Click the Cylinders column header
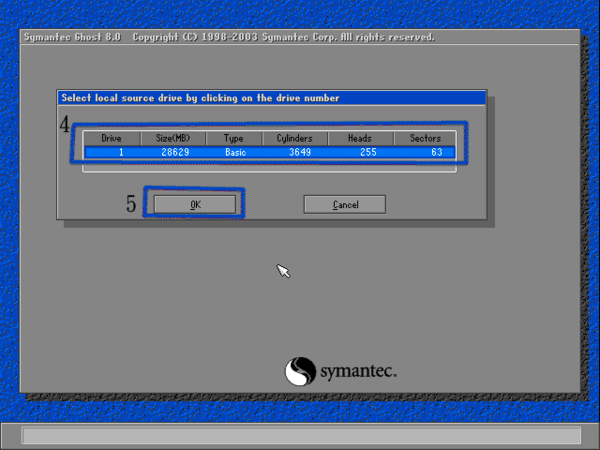Viewport: 600px width, 450px height. pyautogui.click(x=295, y=138)
